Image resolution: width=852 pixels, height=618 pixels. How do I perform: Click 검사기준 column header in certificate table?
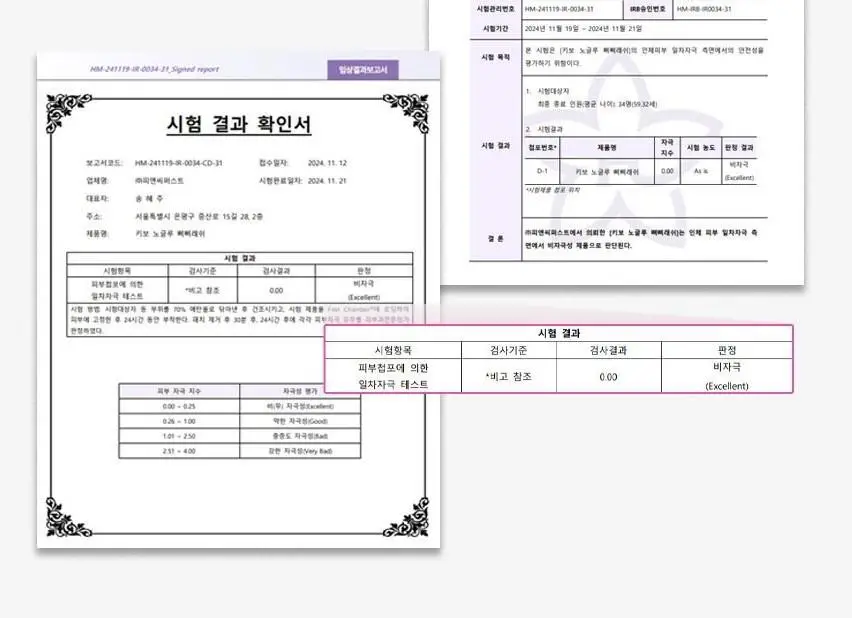203,271
